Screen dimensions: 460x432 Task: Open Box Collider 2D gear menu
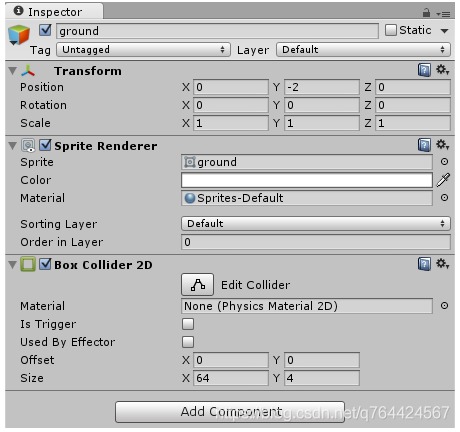tap(443, 264)
